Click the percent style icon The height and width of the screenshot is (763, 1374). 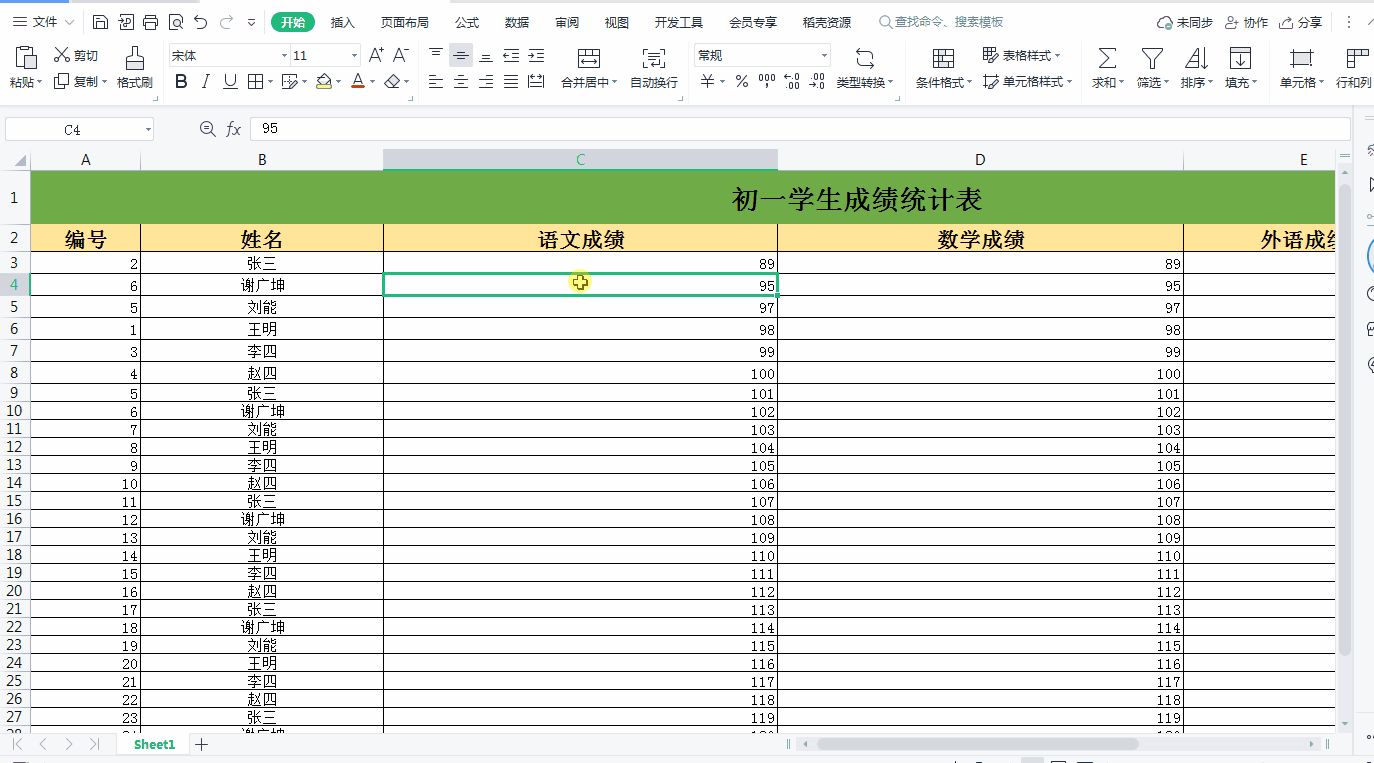coord(742,82)
